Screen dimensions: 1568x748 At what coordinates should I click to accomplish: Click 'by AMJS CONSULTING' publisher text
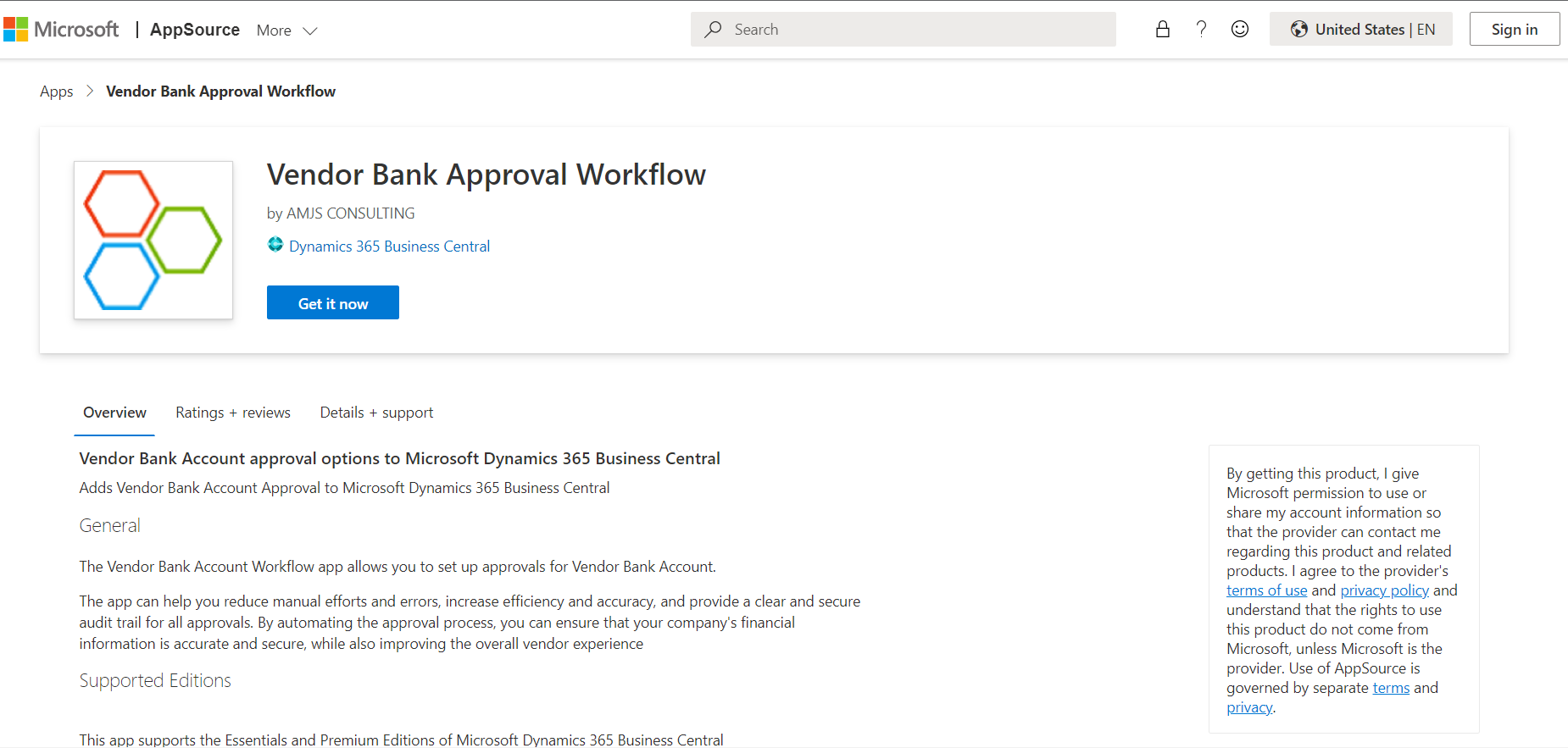341,213
